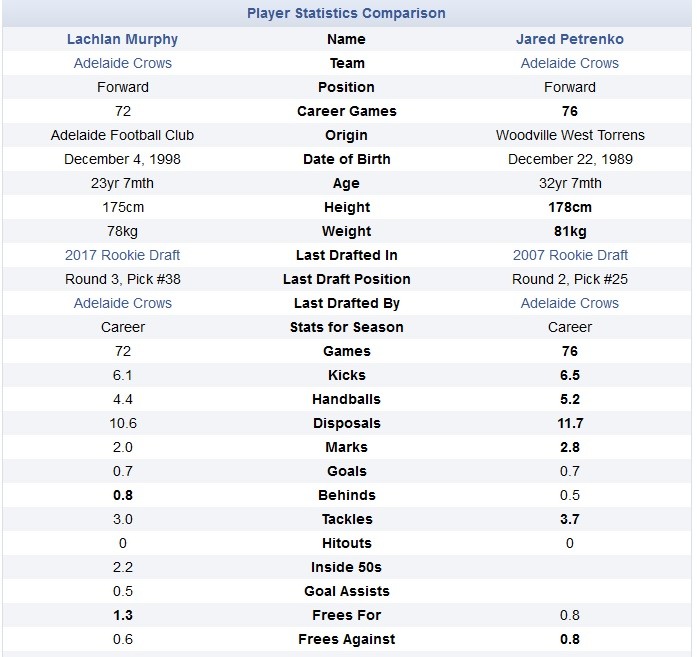The height and width of the screenshot is (657, 697).
Task: Open the 2017 Rookie Draft link
Action: (123, 255)
